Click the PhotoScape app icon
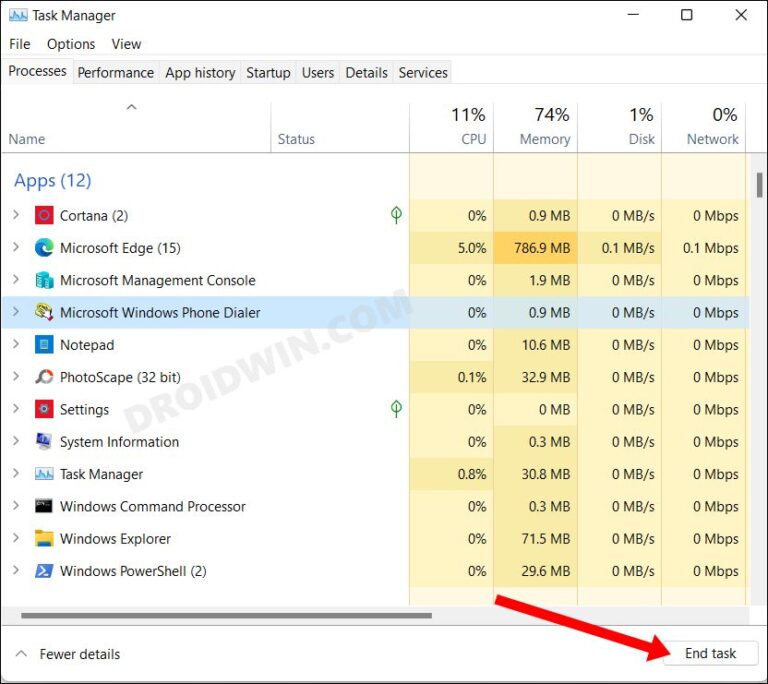This screenshot has height=684, width=768. coord(44,377)
